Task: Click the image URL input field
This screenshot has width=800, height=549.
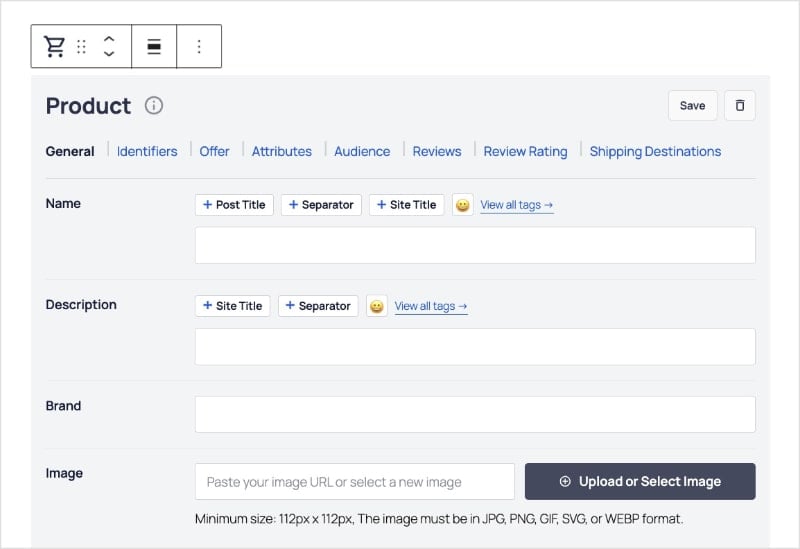Action: [x=355, y=482]
